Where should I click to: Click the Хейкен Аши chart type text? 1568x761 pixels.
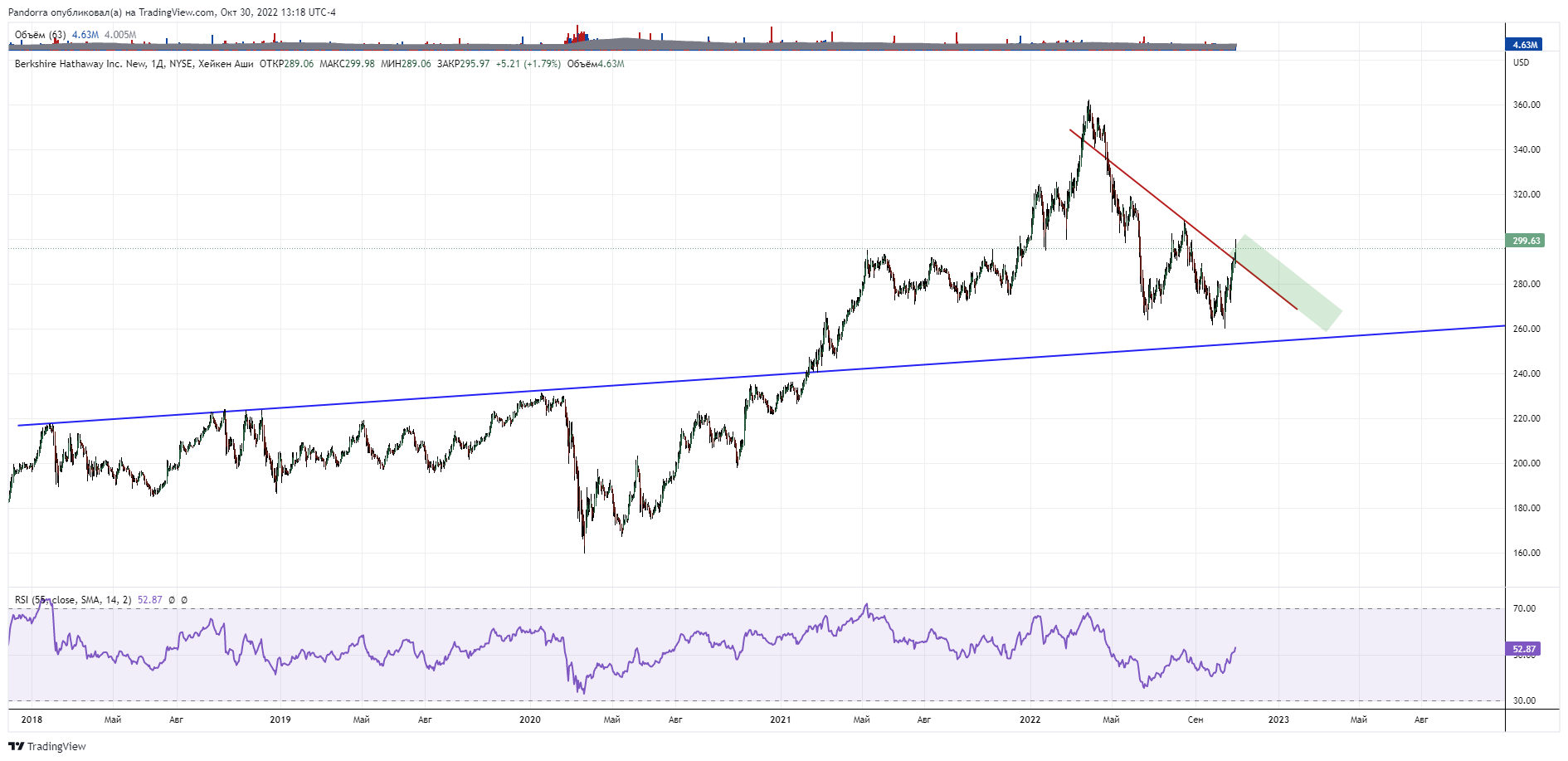pyautogui.click(x=226, y=64)
